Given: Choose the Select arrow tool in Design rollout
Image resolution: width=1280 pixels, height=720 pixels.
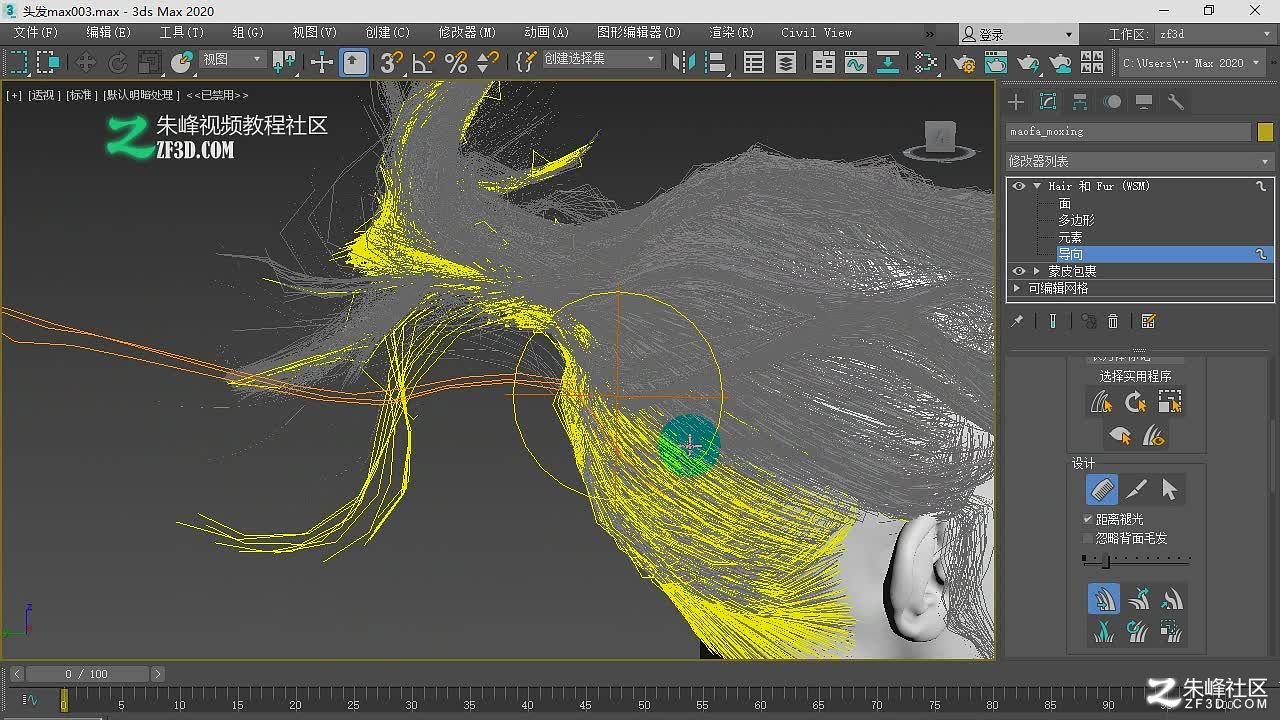Looking at the screenshot, I should pyautogui.click(x=1169, y=490).
